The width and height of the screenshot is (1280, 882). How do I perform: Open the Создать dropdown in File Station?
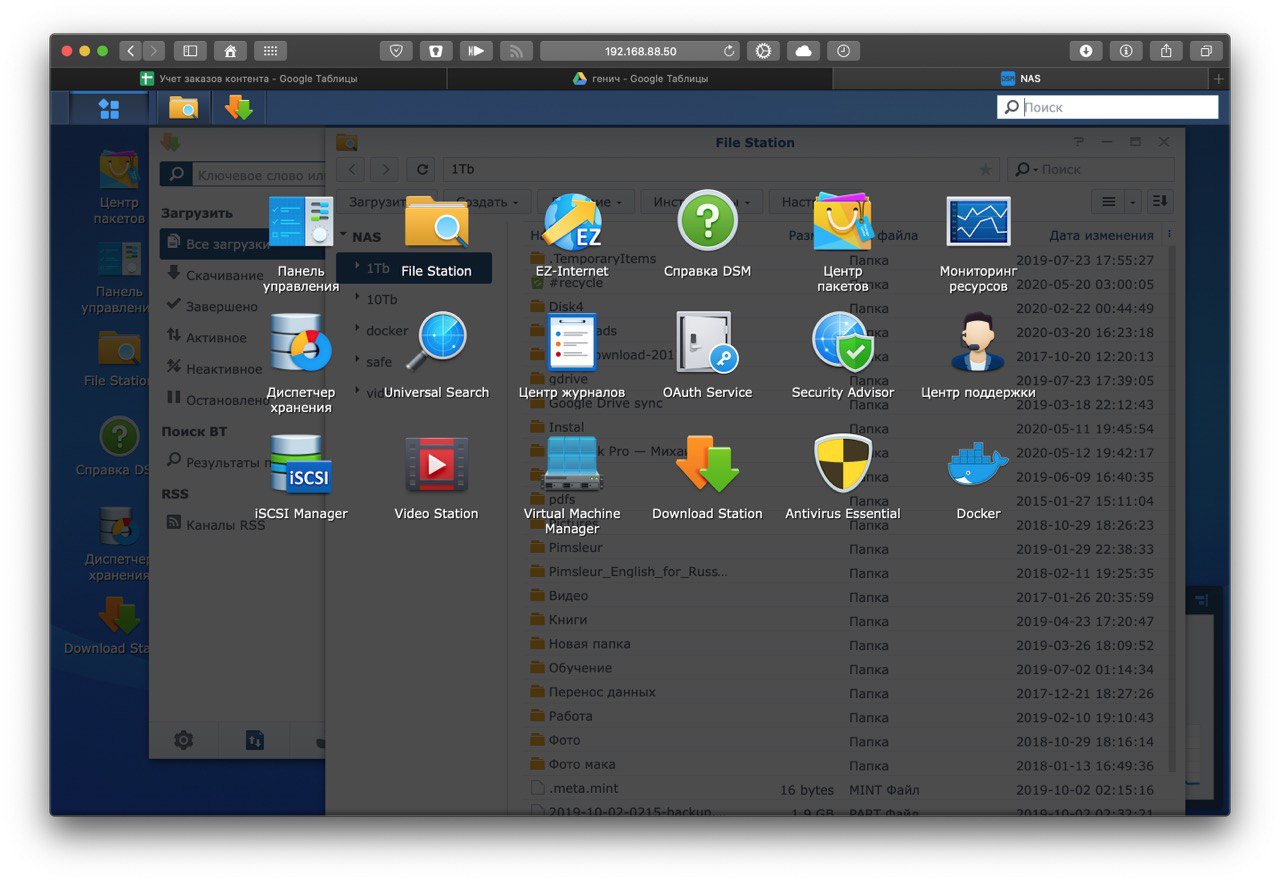pyautogui.click(x=487, y=202)
